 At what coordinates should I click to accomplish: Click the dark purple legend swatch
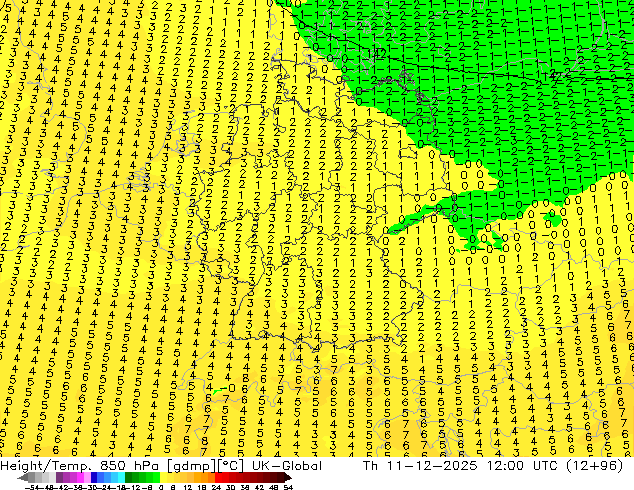point(59,478)
